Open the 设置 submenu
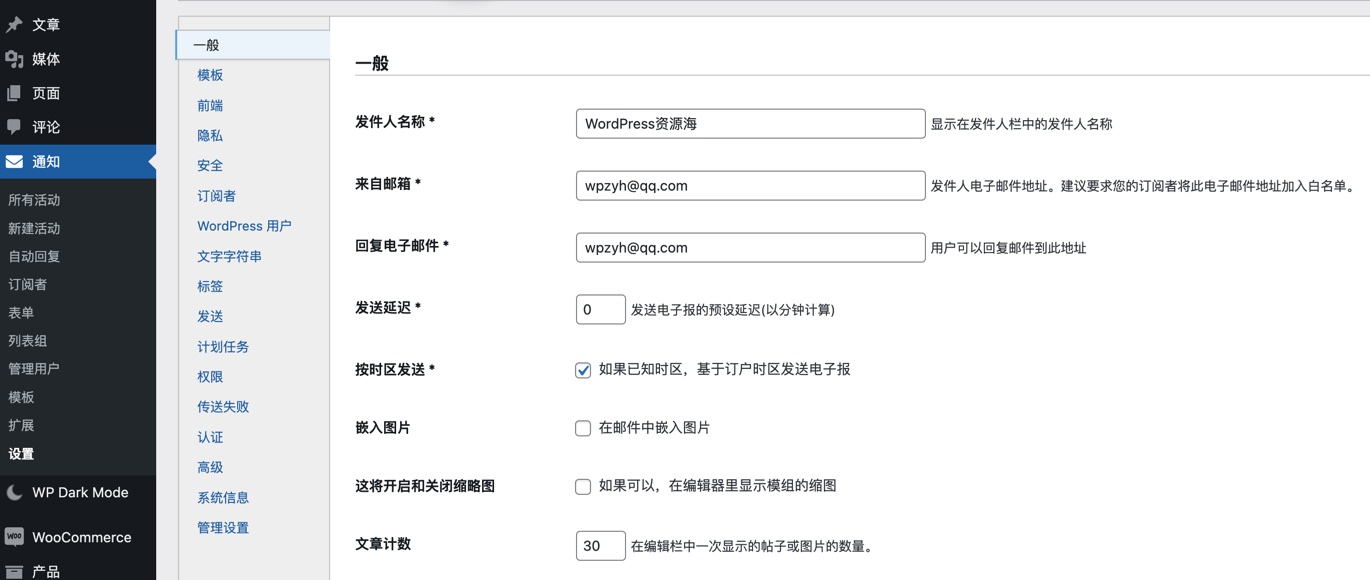This screenshot has height=580, width=1370. click(21, 453)
